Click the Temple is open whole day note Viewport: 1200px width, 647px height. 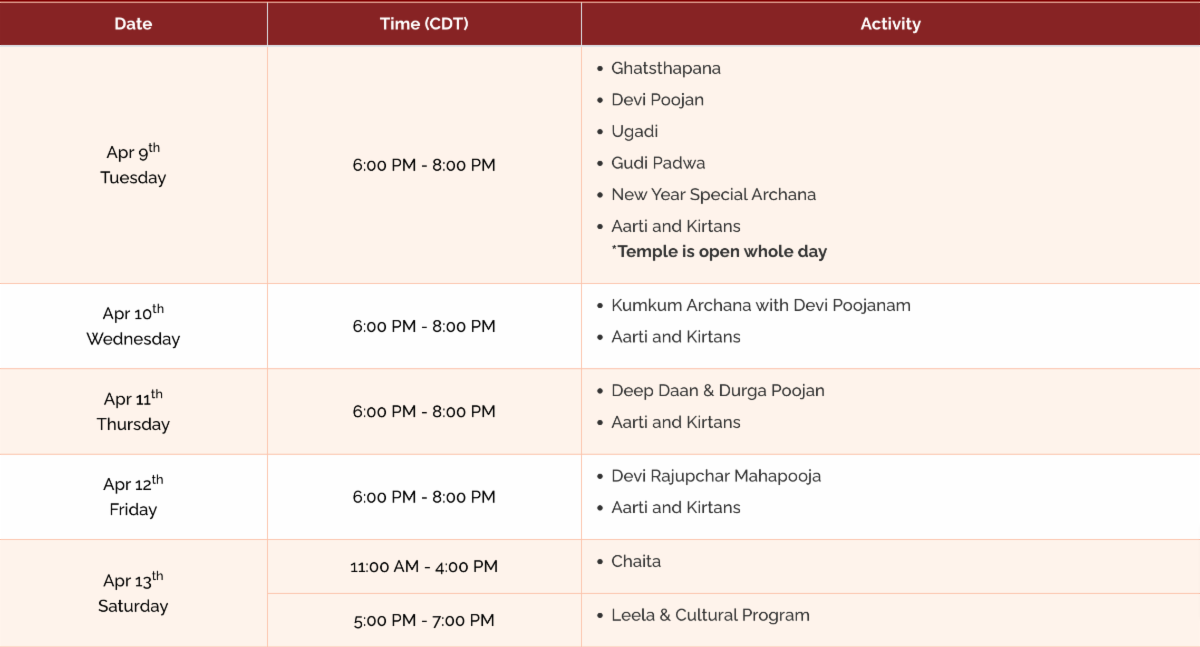(722, 251)
